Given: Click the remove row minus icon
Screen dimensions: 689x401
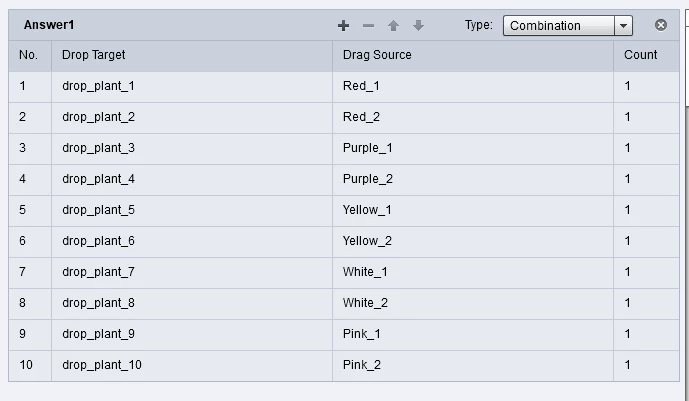Looking at the screenshot, I should (x=368, y=26).
